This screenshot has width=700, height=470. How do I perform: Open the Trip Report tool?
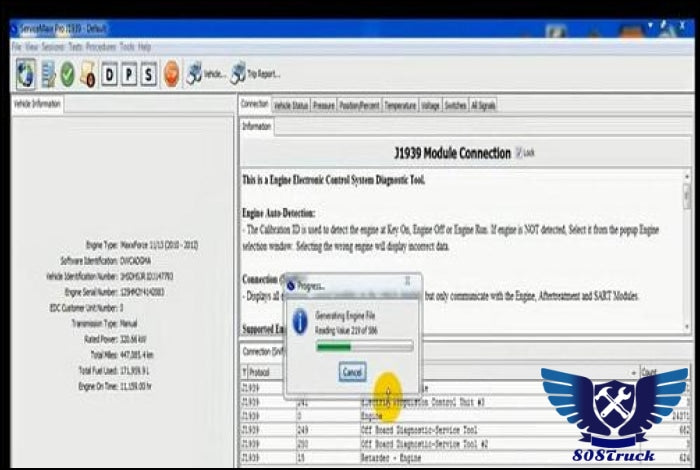[x=256, y=74]
